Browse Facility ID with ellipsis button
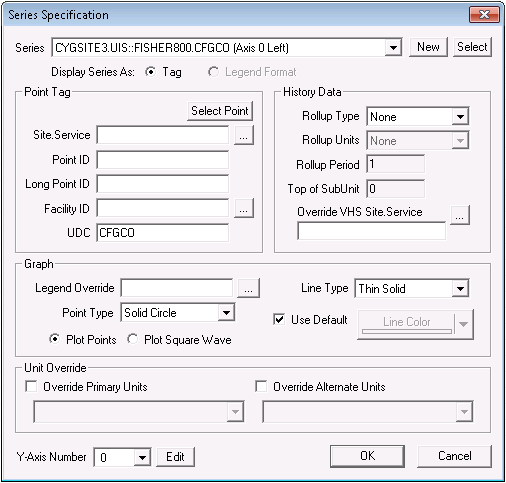This screenshot has width=506, height=483. 244,208
